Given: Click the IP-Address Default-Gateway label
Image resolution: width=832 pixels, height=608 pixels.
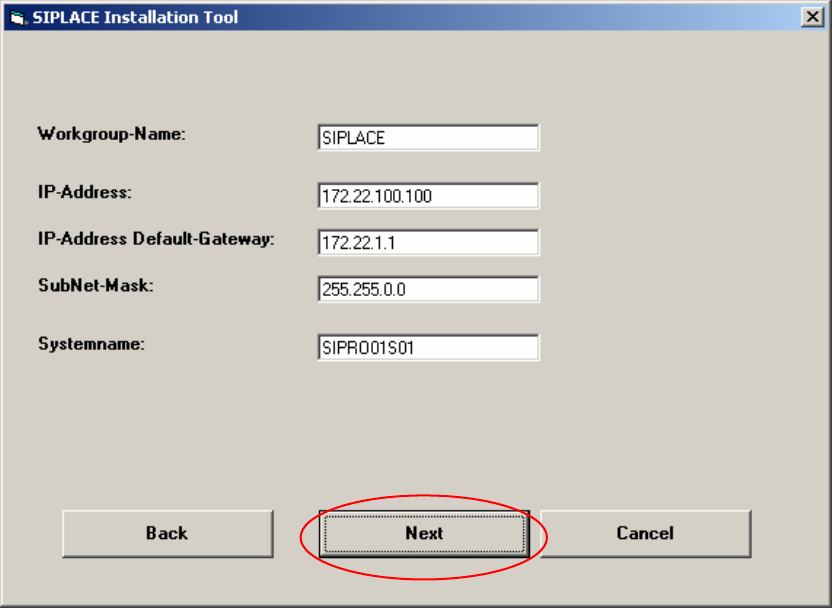Looking at the screenshot, I should pyautogui.click(x=156, y=239).
